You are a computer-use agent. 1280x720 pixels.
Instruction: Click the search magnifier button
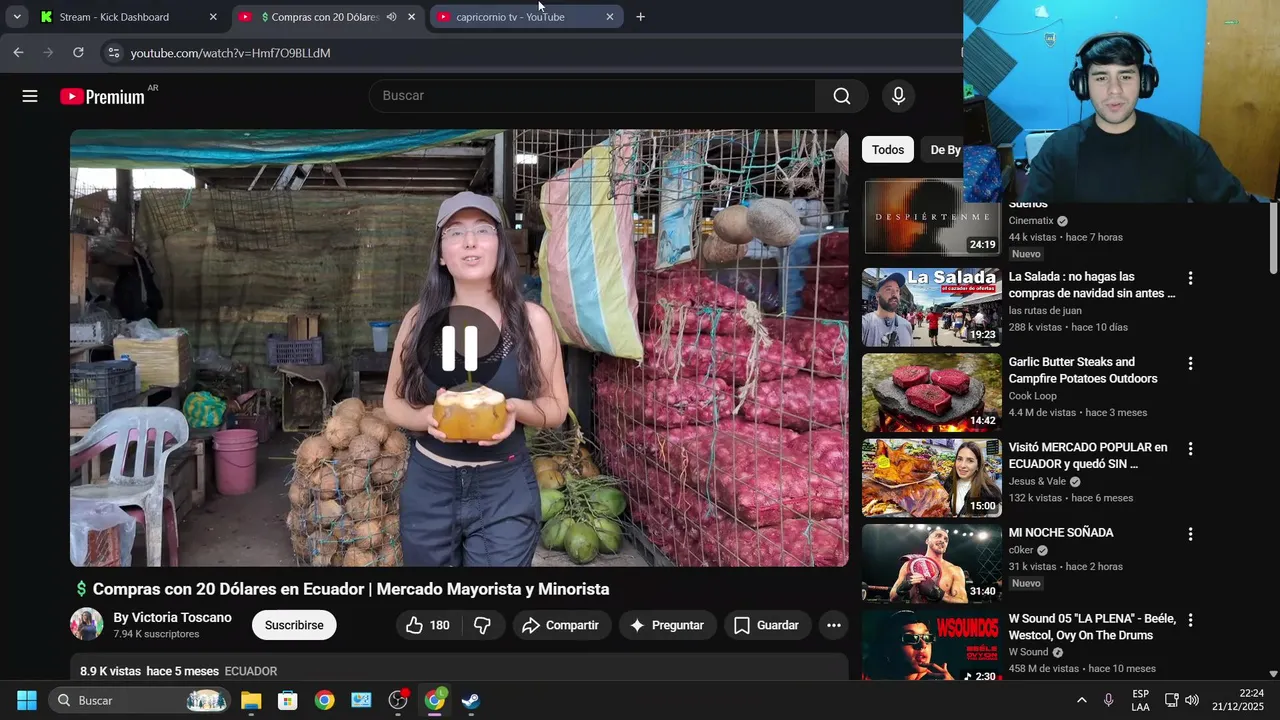pos(842,96)
